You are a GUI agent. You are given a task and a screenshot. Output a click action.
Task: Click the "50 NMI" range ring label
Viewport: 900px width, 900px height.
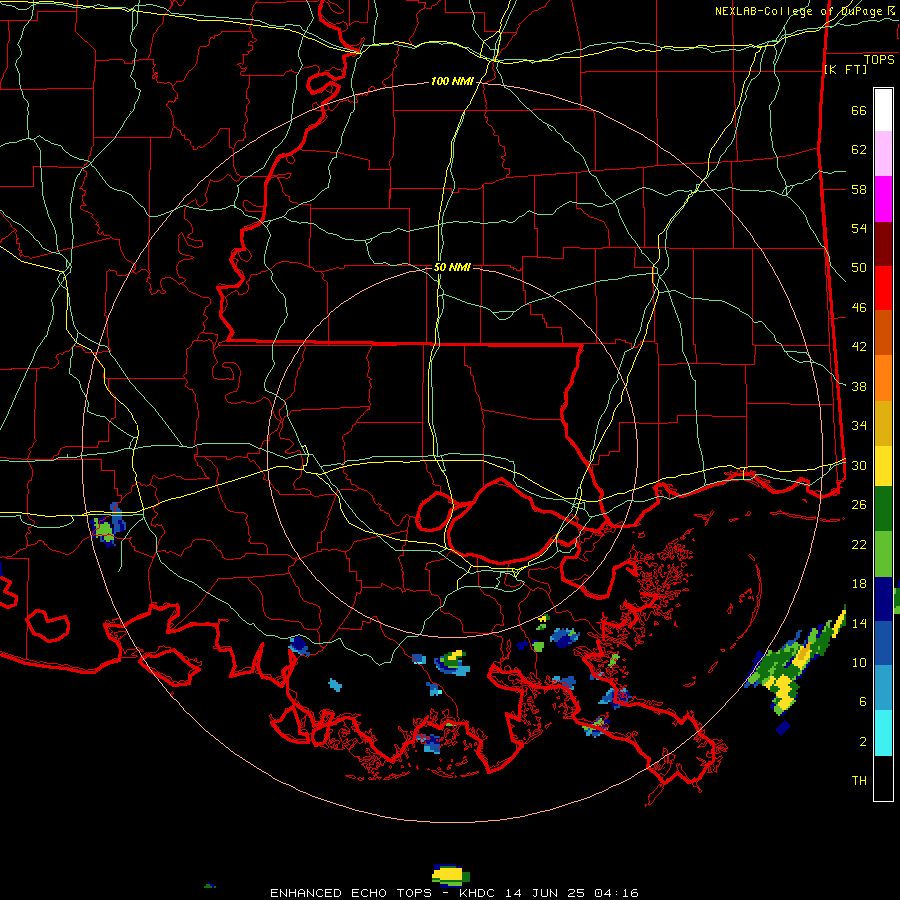pyautogui.click(x=452, y=267)
